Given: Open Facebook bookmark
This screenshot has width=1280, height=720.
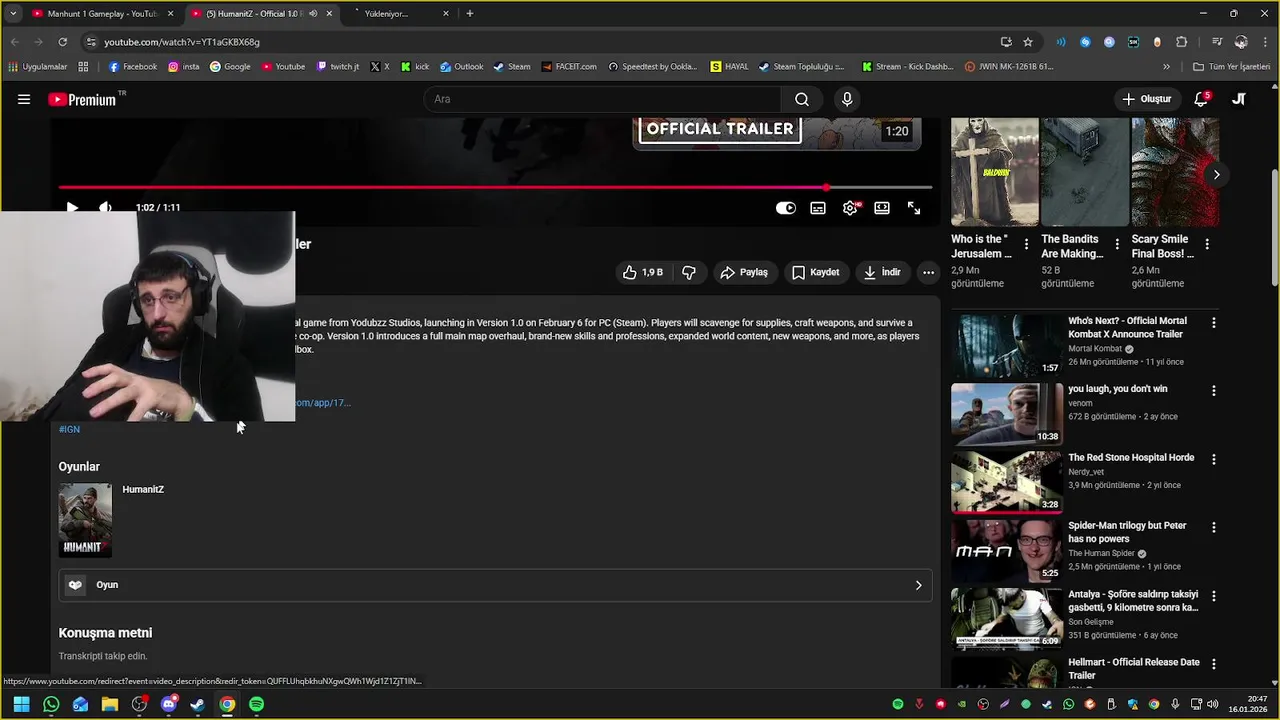Looking at the screenshot, I should (x=133, y=67).
